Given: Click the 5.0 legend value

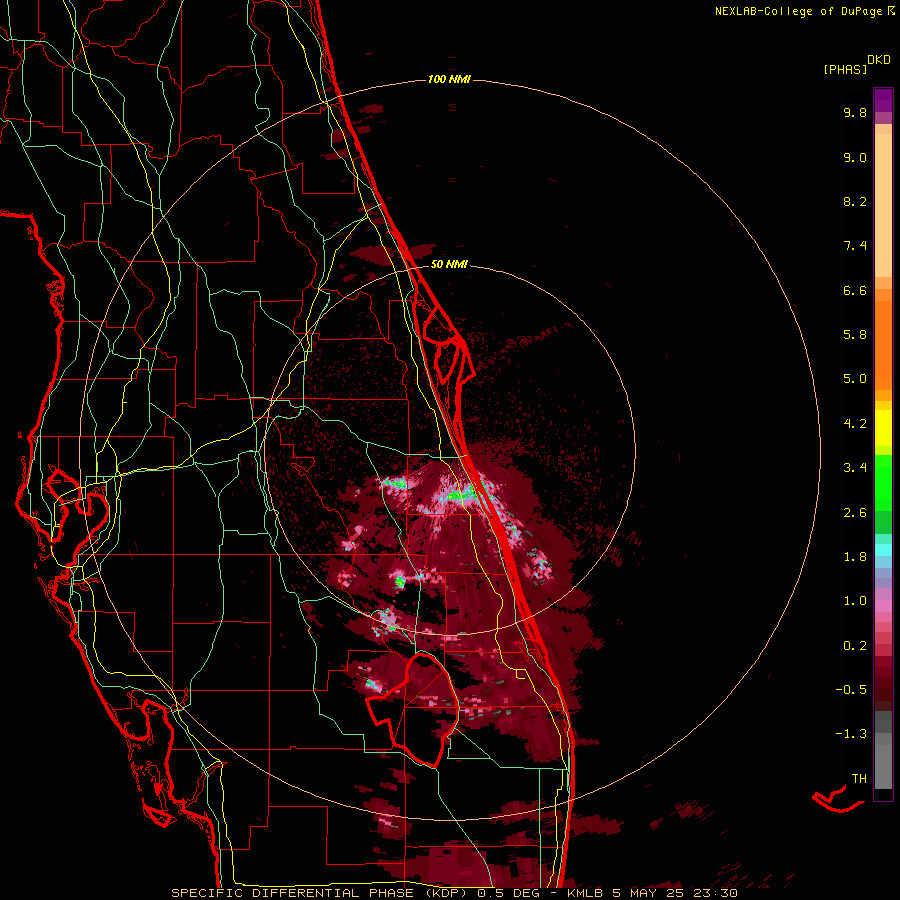Looking at the screenshot, I should tap(855, 379).
